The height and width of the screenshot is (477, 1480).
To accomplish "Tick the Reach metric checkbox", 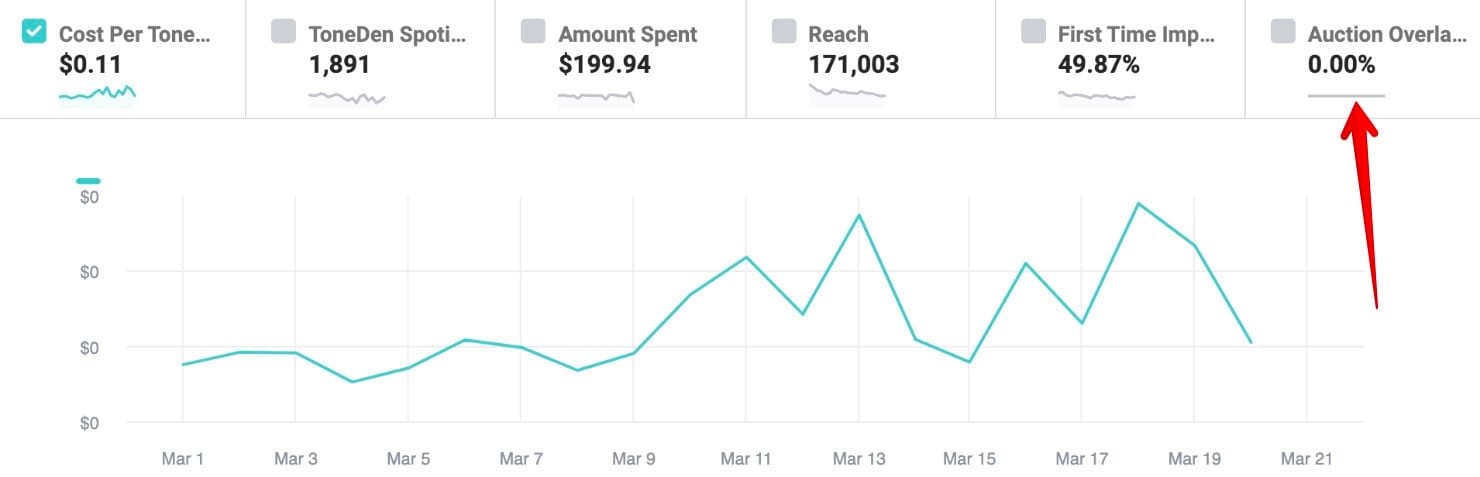I will coord(783,31).
